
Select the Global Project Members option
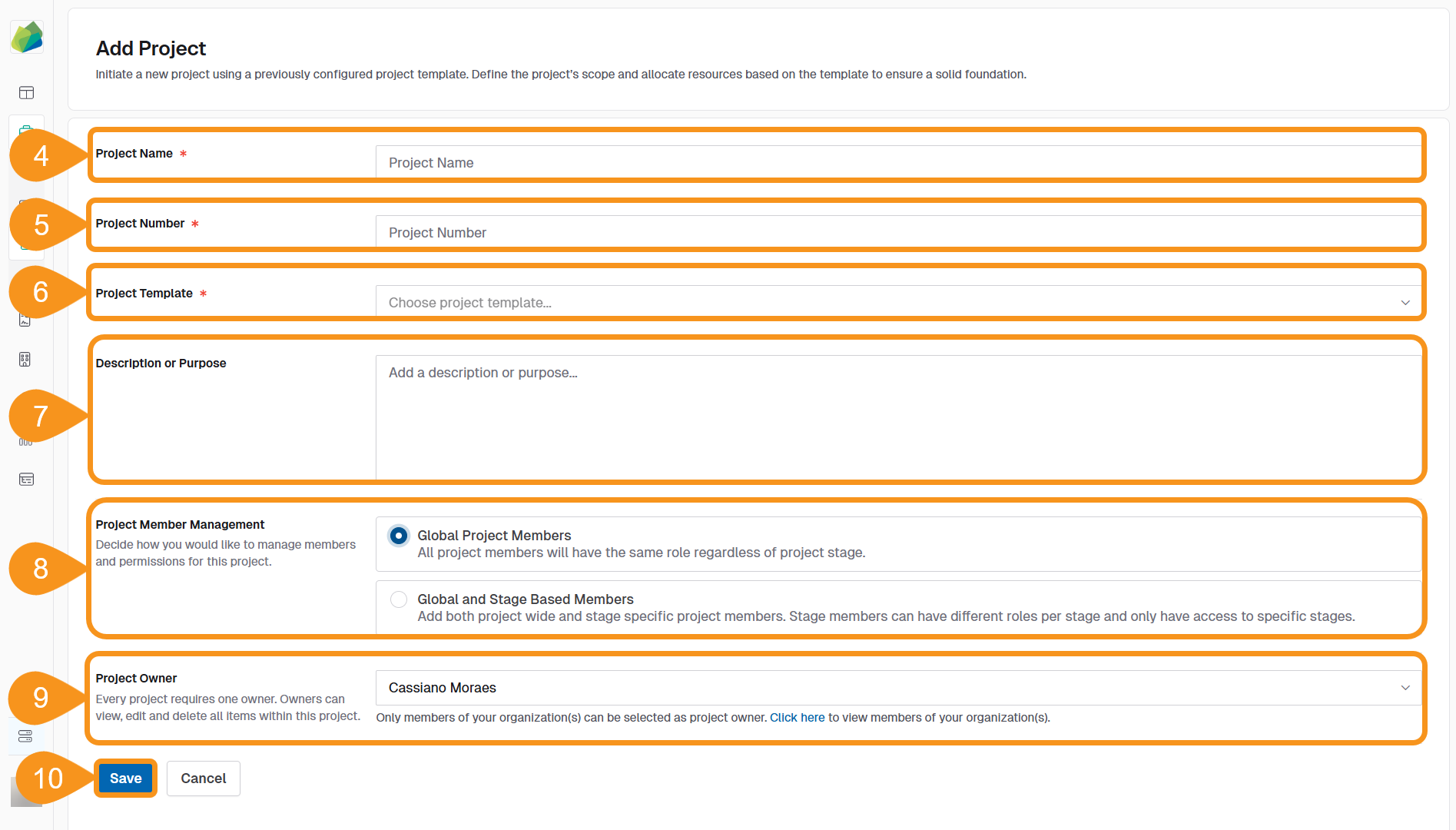[x=398, y=536]
